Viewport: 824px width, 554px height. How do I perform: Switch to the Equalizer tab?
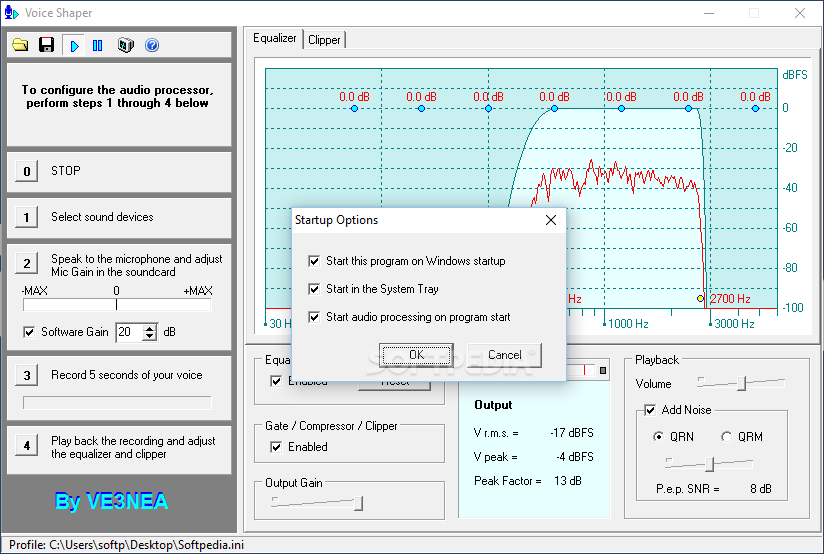pyautogui.click(x=274, y=38)
